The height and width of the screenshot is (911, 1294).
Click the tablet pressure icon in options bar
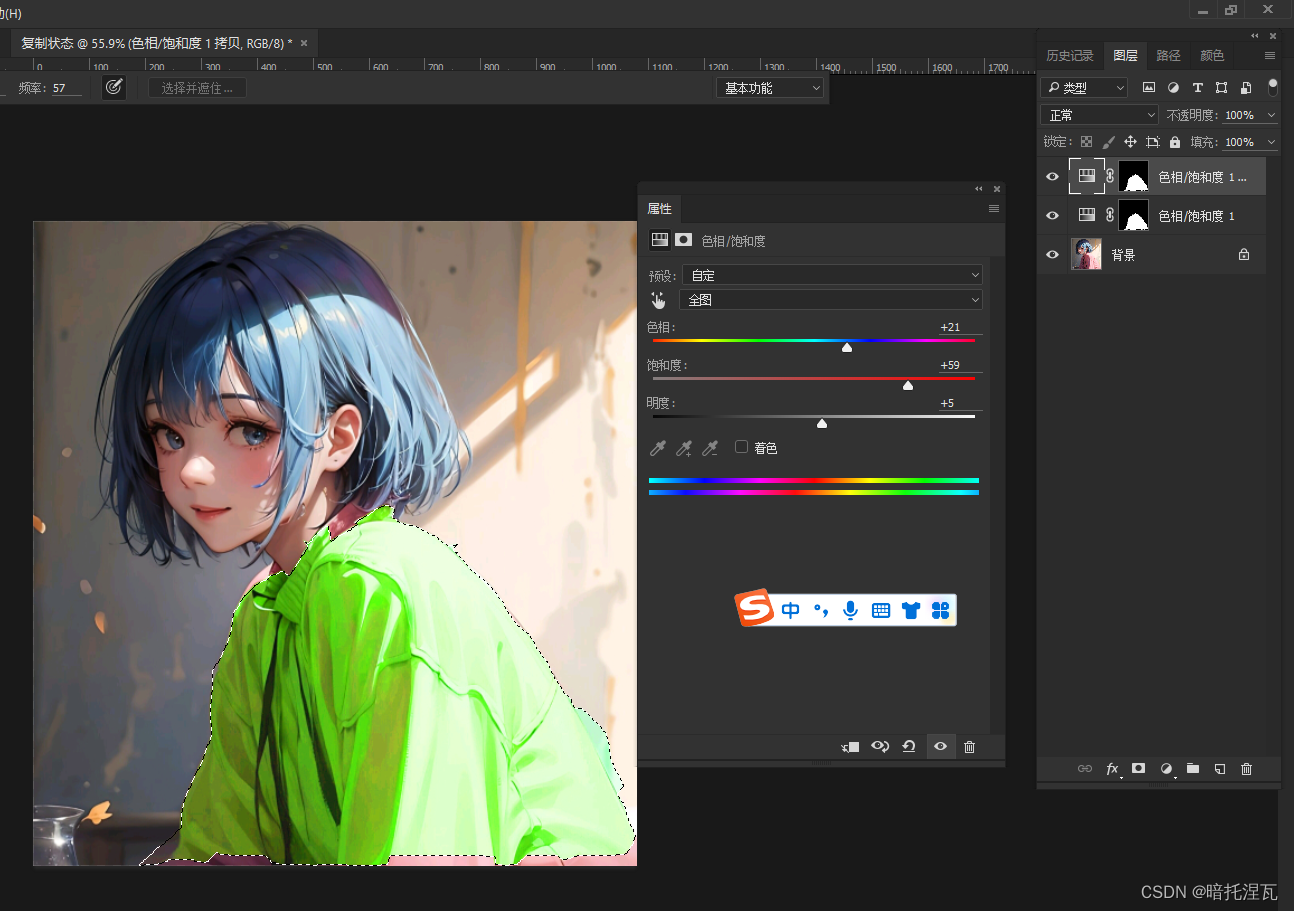pos(114,87)
